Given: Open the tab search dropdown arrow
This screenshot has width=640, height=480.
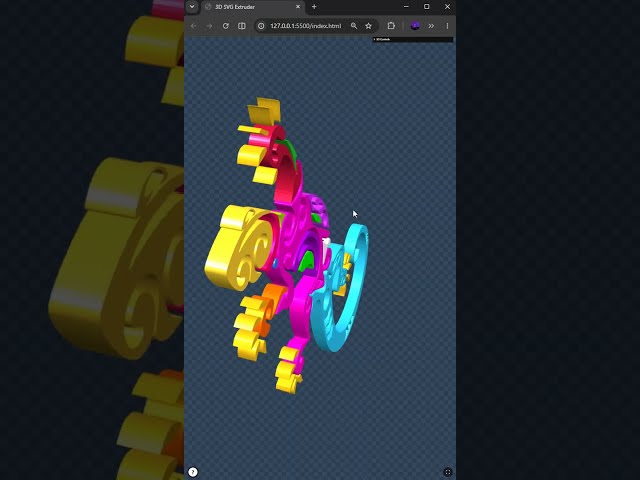Looking at the screenshot, I should (x=192, y=7).
